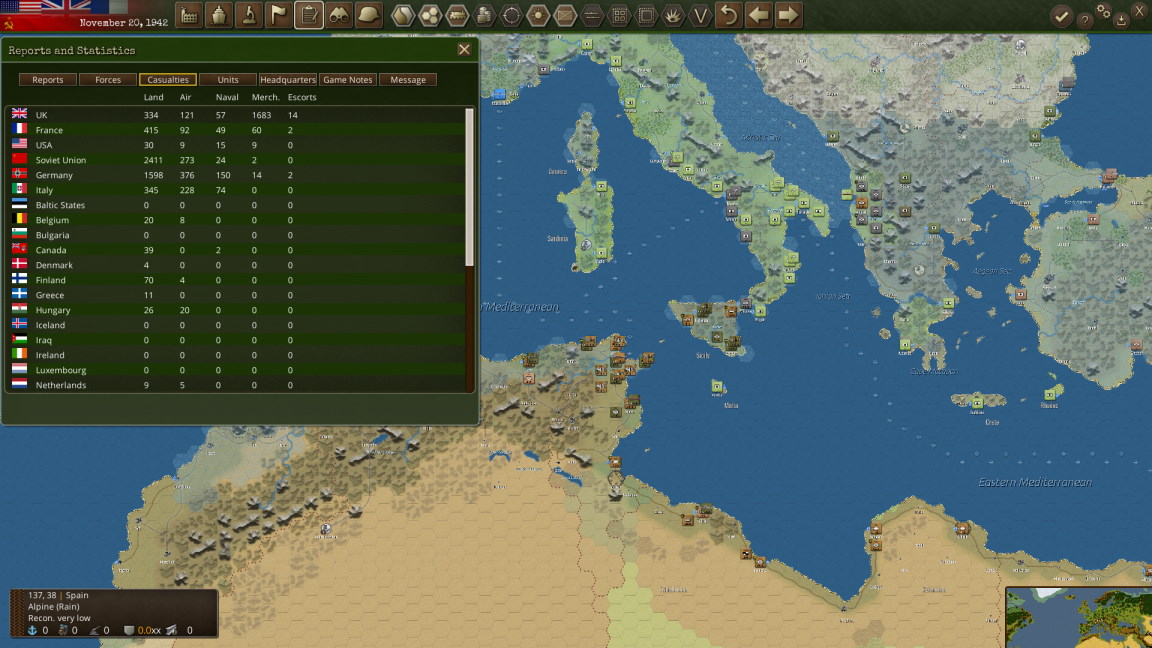Toggle the crosshair target overlay
This screenshot has width=1152, height=648.
tap(511, 15)
